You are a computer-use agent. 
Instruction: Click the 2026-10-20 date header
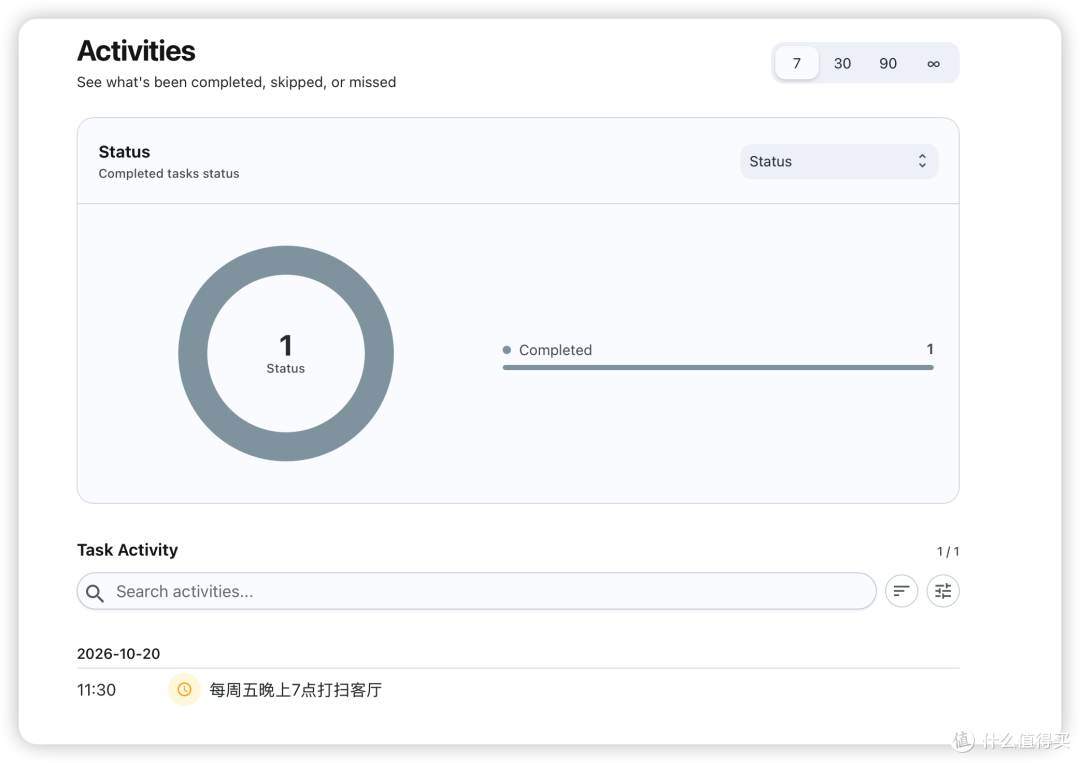pos(118,654)
